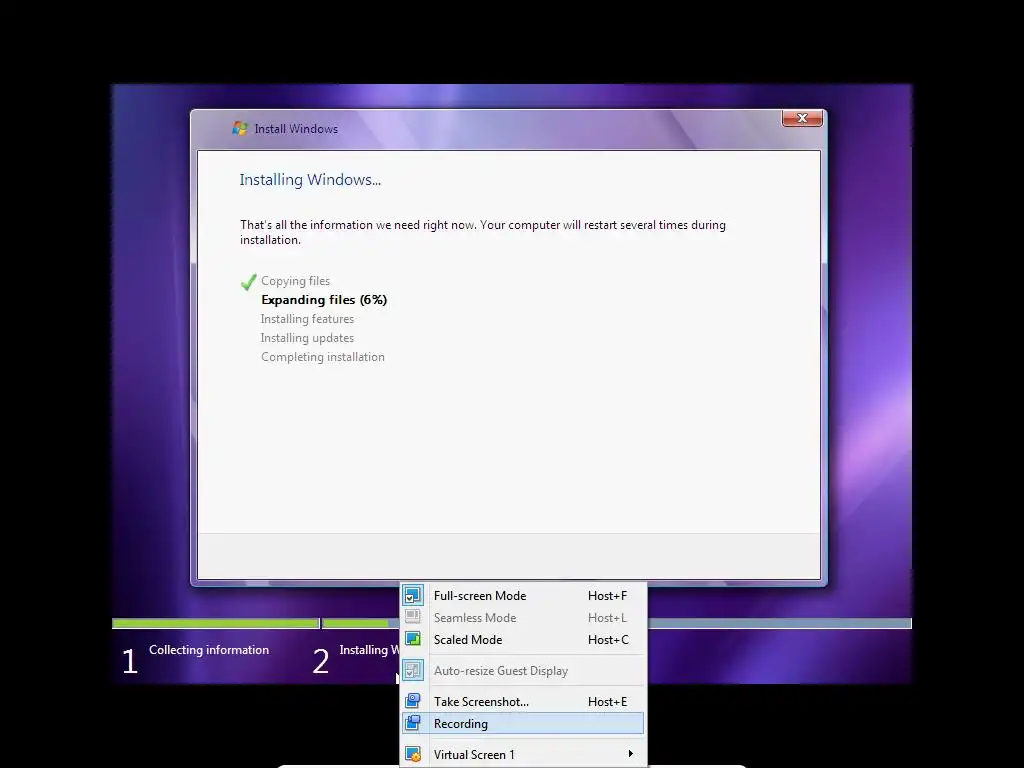This screenshot has height=768, width=1024.
Task: Toggle Auto-resize Guest Display
Action: [x=523, y=671]
